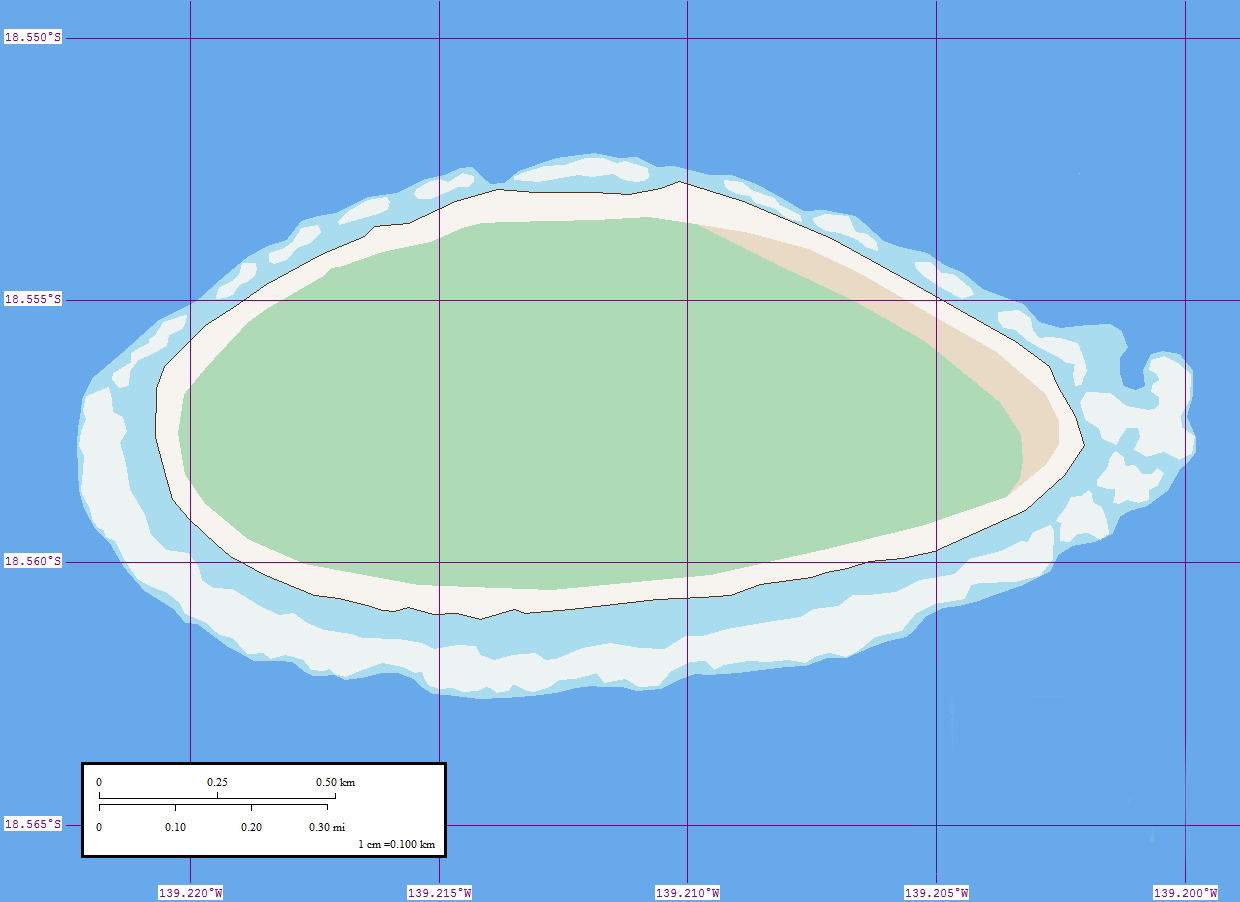
Task: Click the 139.220°W longitude label
Action: click(x=190, y=893)
